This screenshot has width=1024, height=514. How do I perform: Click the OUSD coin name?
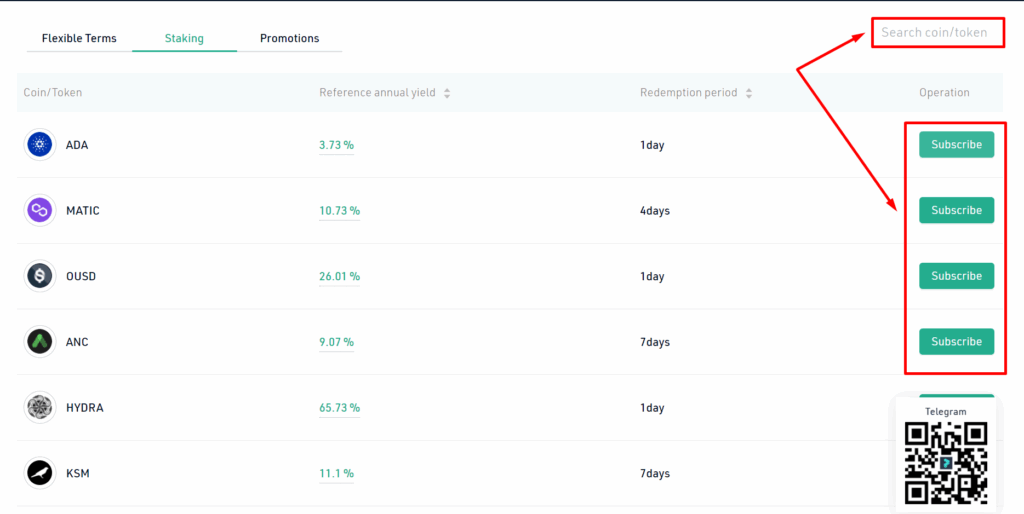coord(81,276)
